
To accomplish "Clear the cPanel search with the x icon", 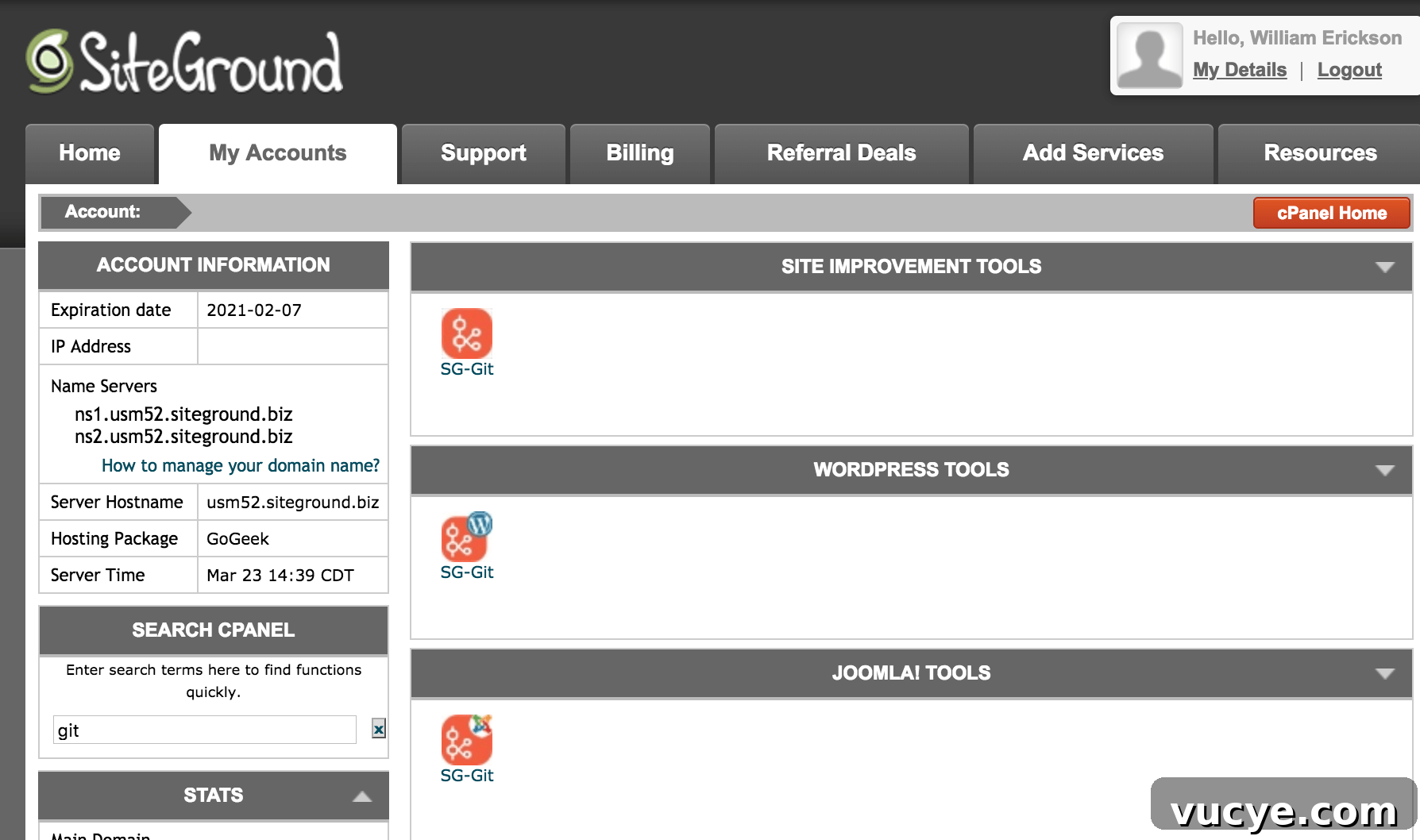I will click(379, 729).
